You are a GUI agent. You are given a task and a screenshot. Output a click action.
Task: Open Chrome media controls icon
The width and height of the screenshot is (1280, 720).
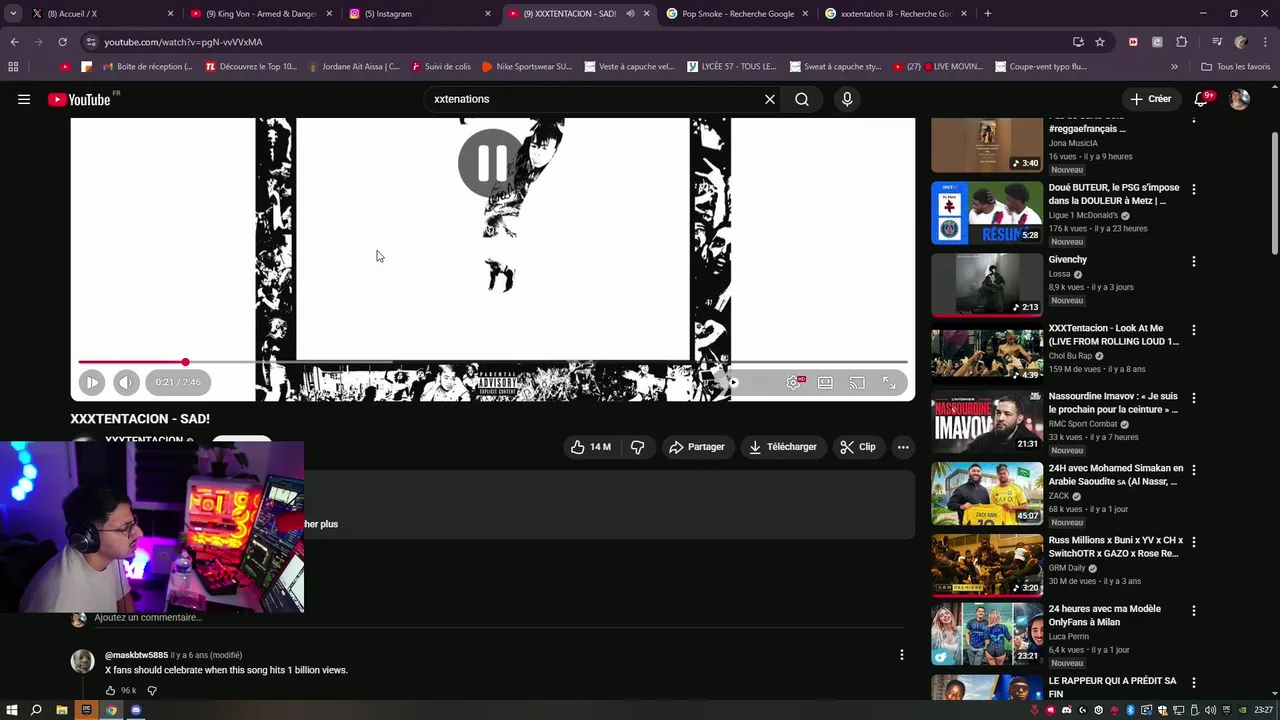pos(1216,42)
